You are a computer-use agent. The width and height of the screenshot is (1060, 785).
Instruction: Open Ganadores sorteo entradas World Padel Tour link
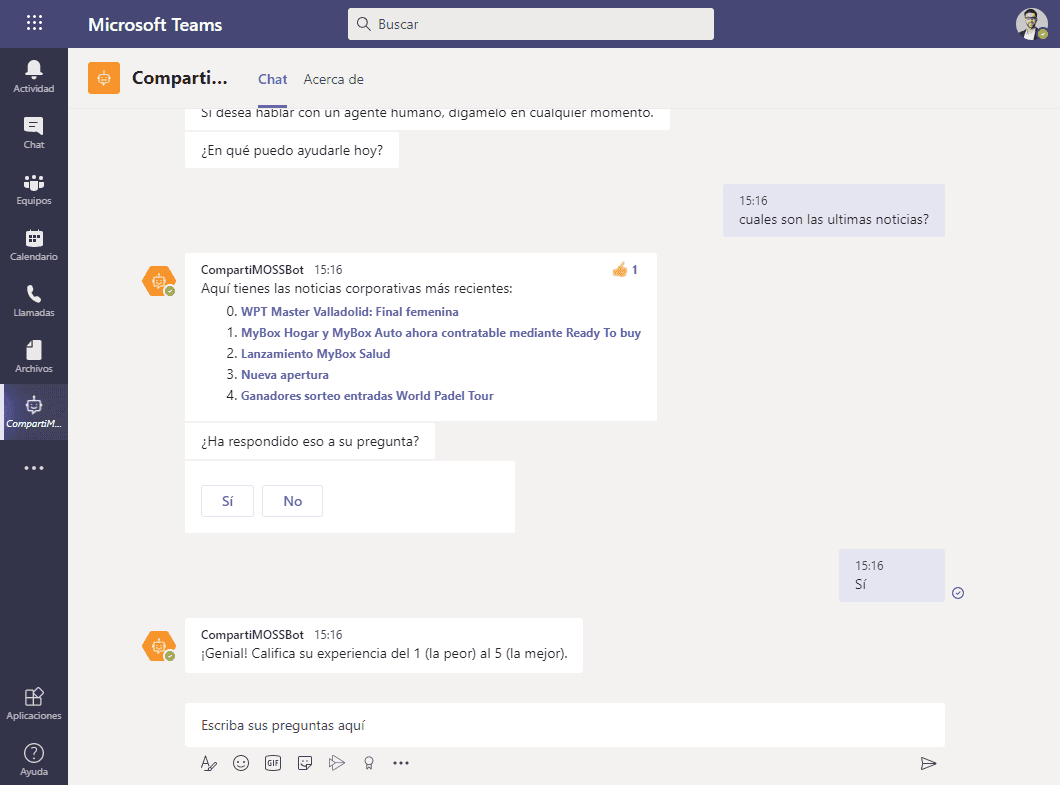[x=367, y=396]
